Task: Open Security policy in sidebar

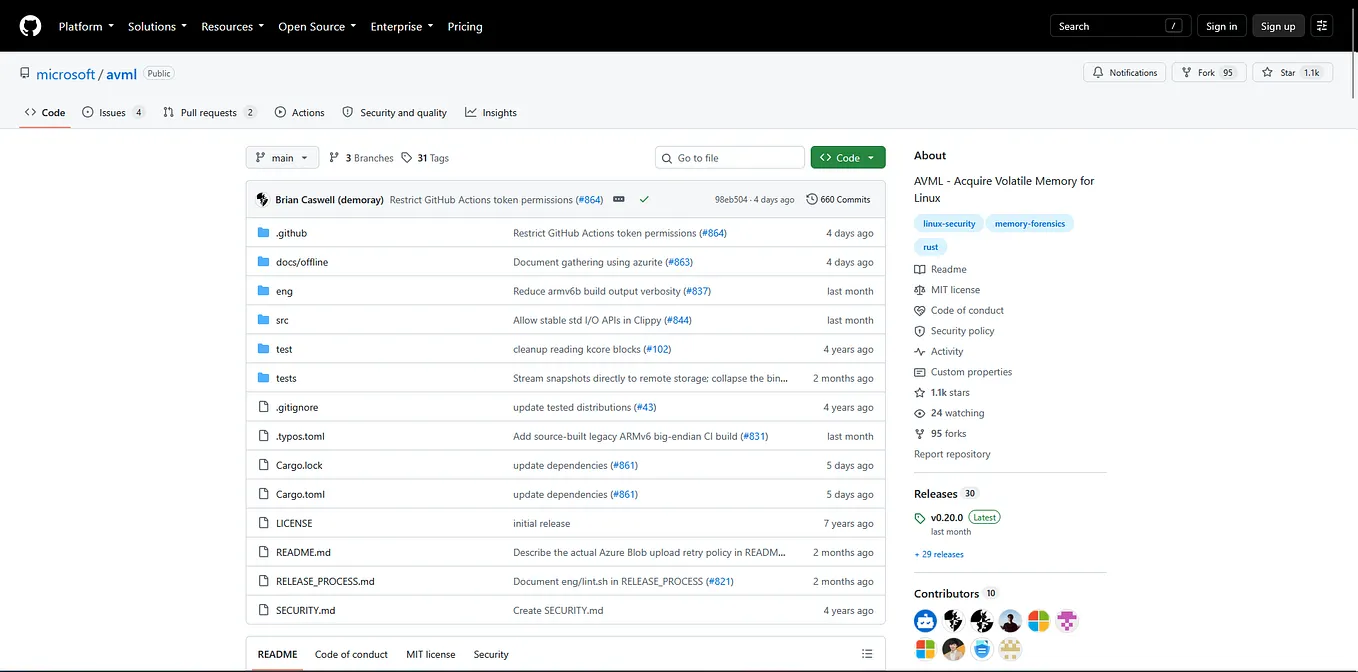Action: [x=963, y=331]
